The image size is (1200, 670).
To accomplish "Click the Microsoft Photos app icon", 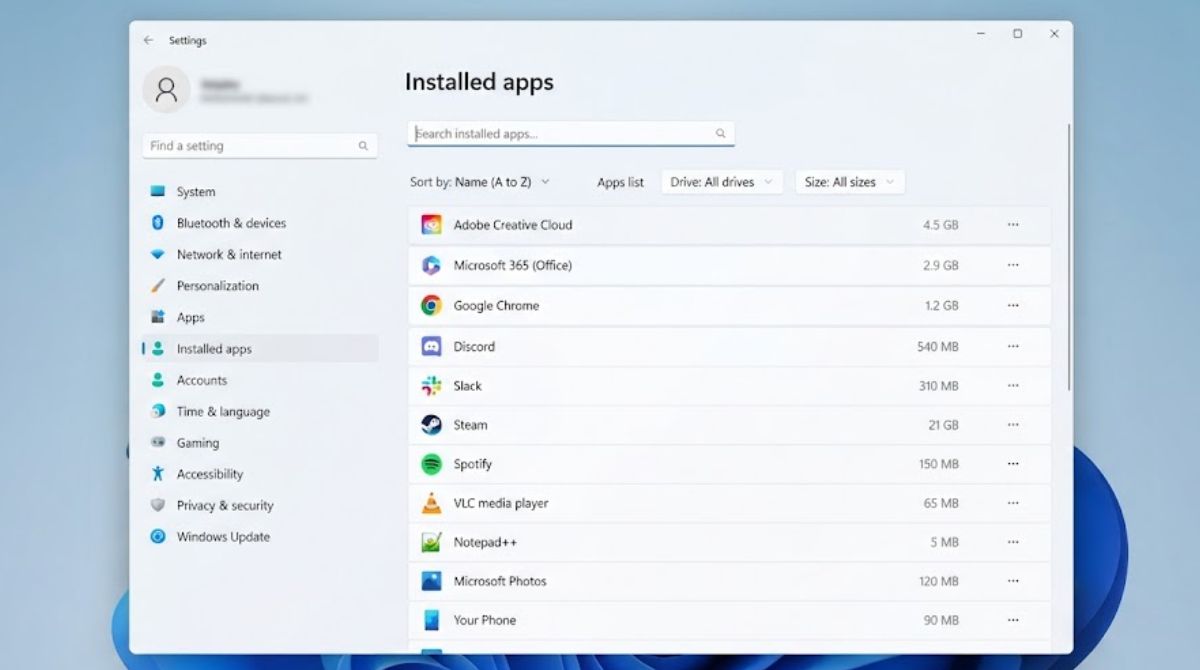I will [431, 581].
